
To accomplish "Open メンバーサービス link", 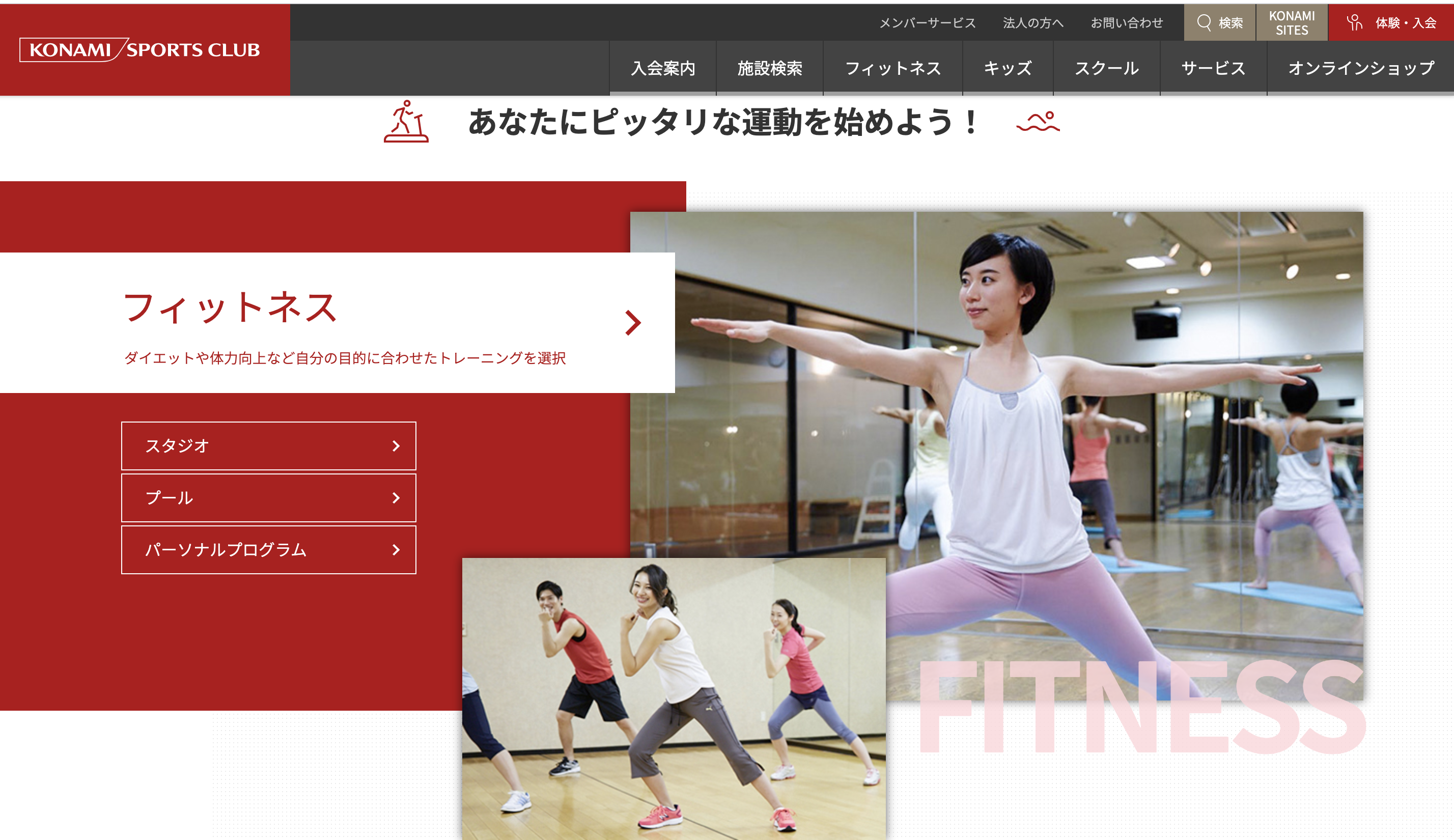I will (928, 22).
